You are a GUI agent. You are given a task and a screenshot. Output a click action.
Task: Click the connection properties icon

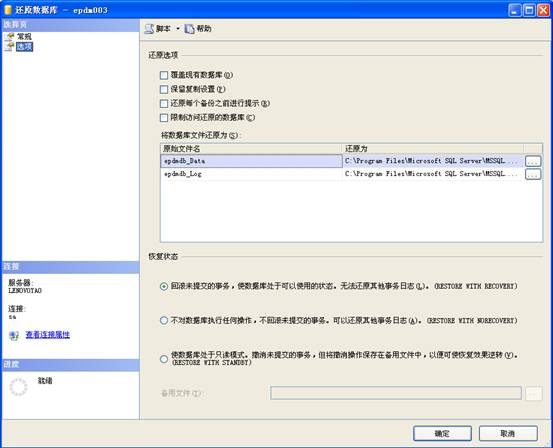tap(14, 335)
